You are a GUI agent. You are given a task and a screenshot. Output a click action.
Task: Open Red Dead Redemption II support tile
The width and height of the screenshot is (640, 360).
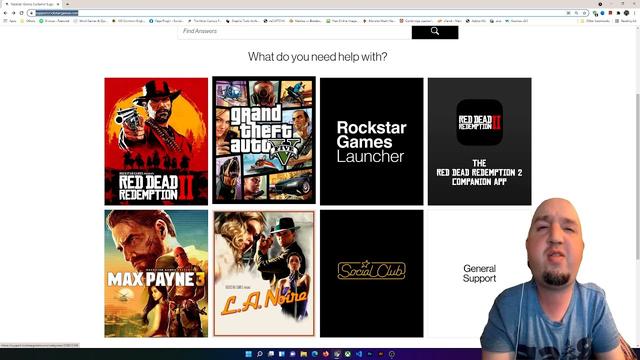tap(156, 141)
